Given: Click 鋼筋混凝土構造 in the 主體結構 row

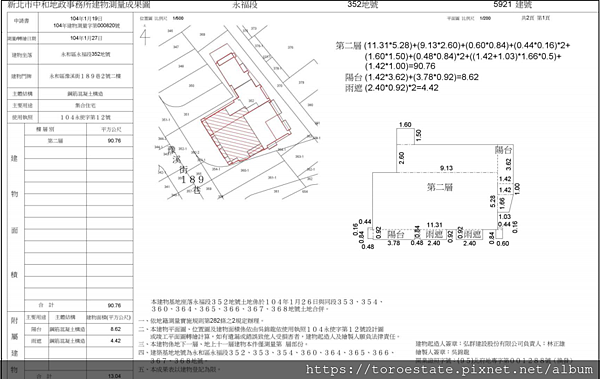Looking at the screenshot, I should 85,94.
